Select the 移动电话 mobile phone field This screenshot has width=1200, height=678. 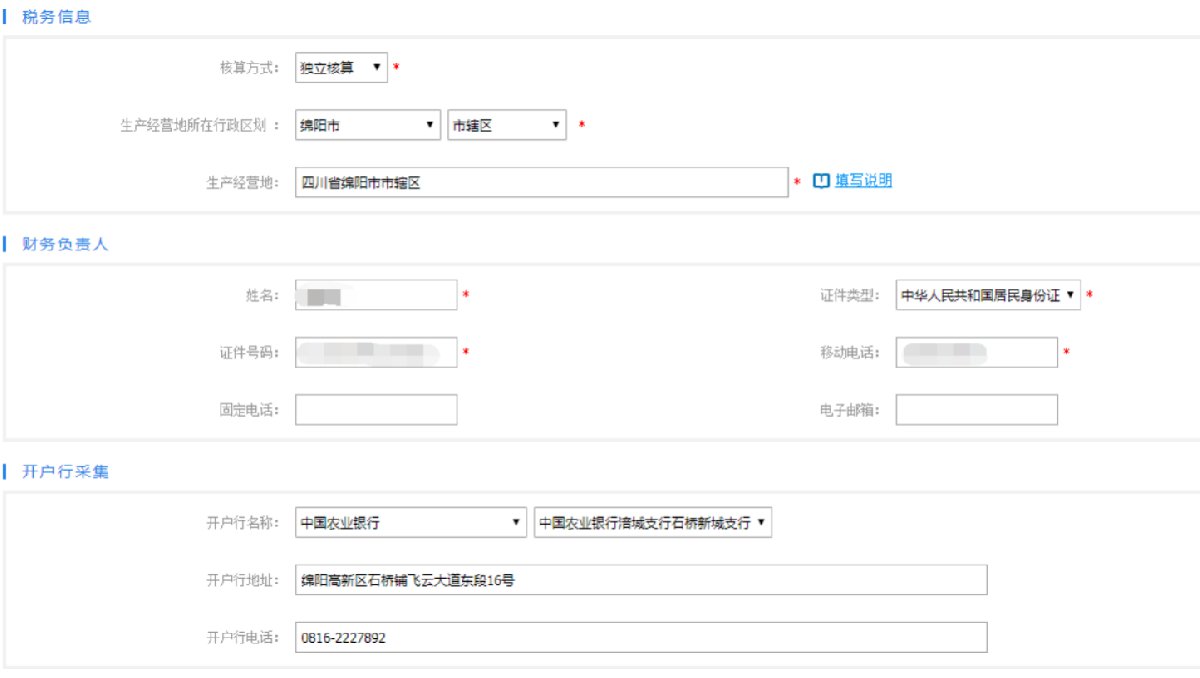click(975, 352)
